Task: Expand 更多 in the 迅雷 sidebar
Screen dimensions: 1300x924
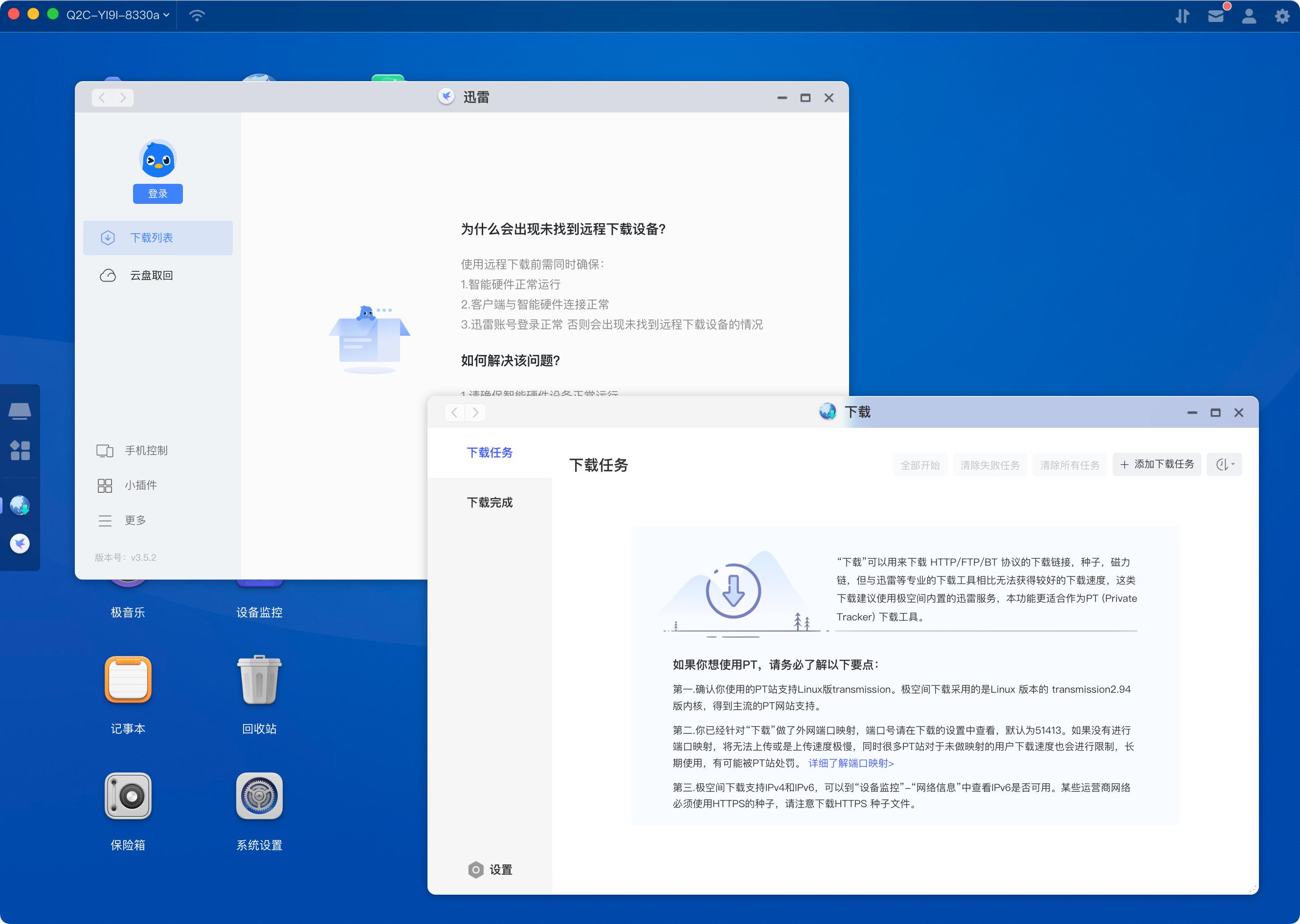Action: (x=135, y=520)
